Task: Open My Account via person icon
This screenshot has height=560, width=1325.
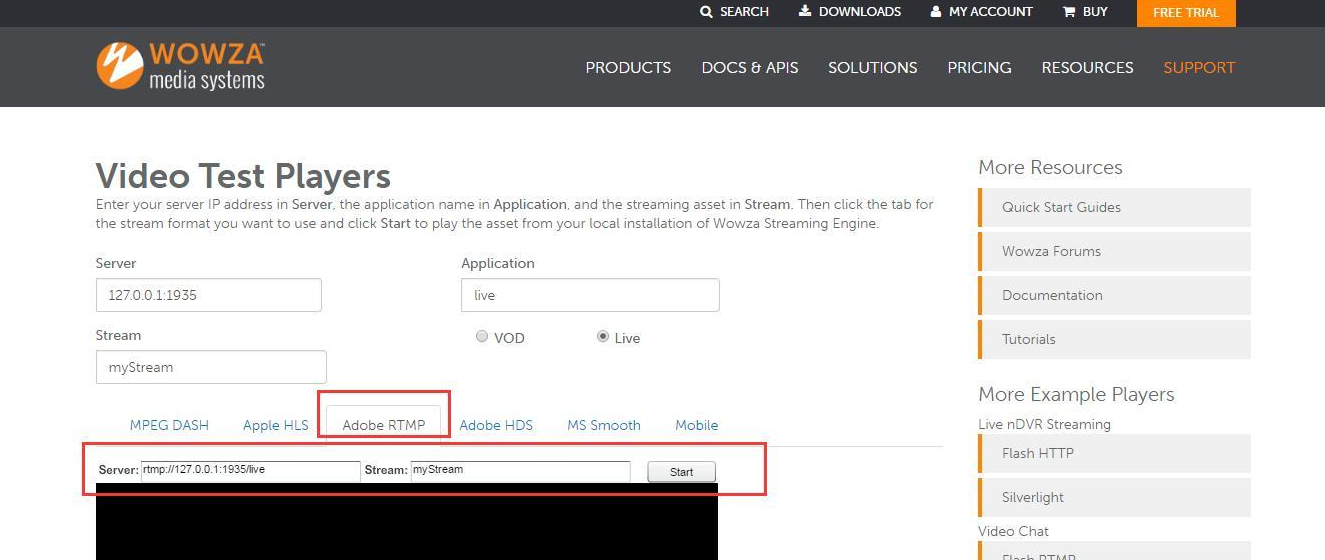Action: pyautogui.click(x=936, y=12)
